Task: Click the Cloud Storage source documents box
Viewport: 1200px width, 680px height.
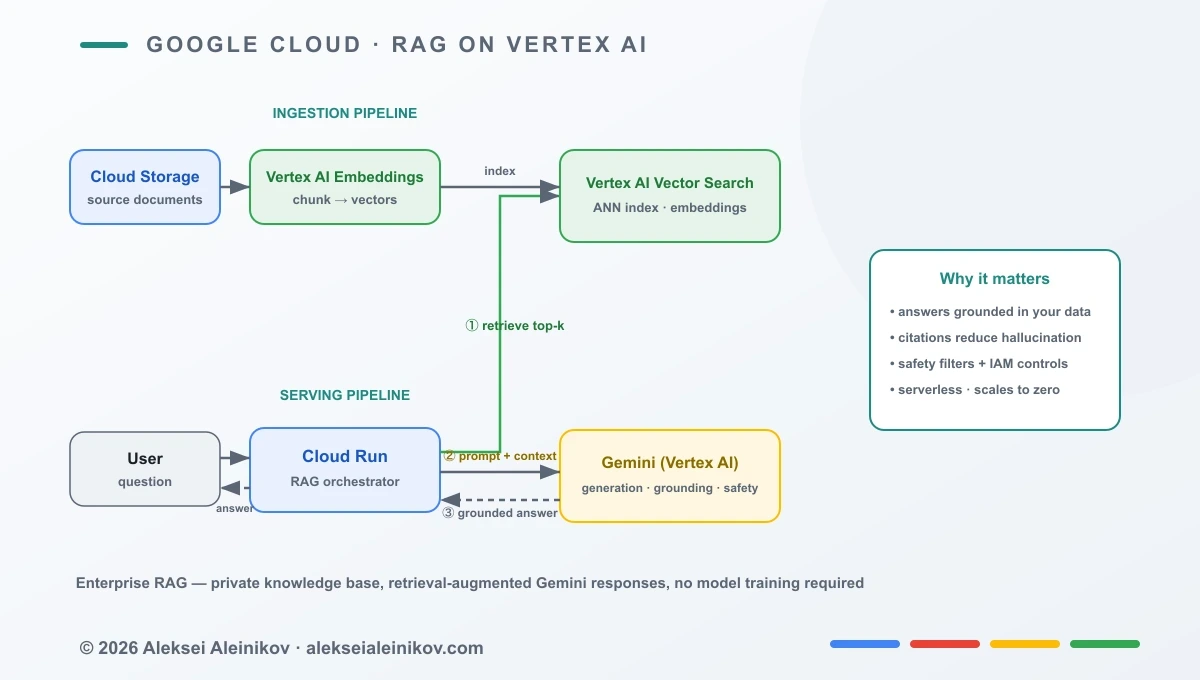Action: 145,187
